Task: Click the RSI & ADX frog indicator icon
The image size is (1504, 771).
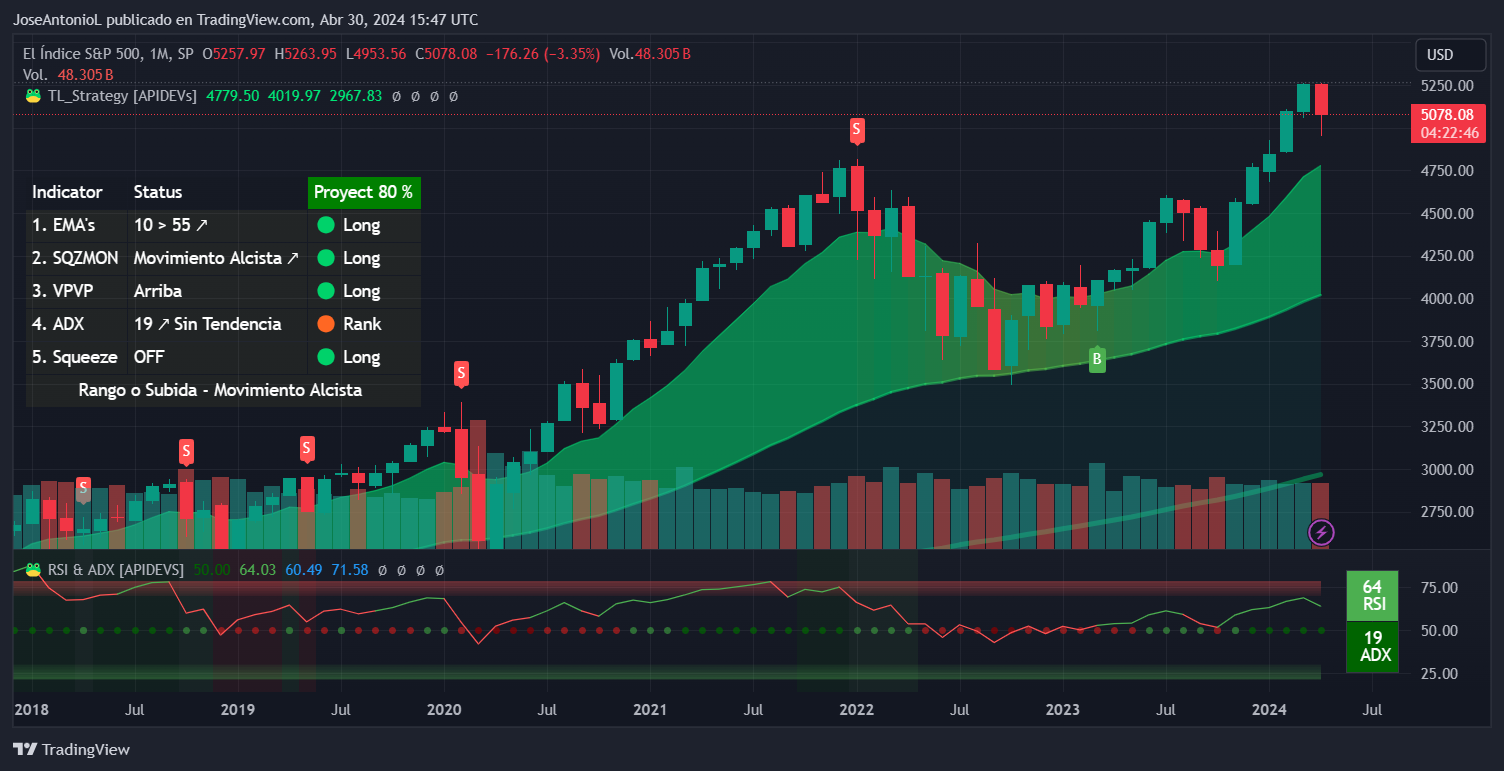Action: (x=33, y=569)
